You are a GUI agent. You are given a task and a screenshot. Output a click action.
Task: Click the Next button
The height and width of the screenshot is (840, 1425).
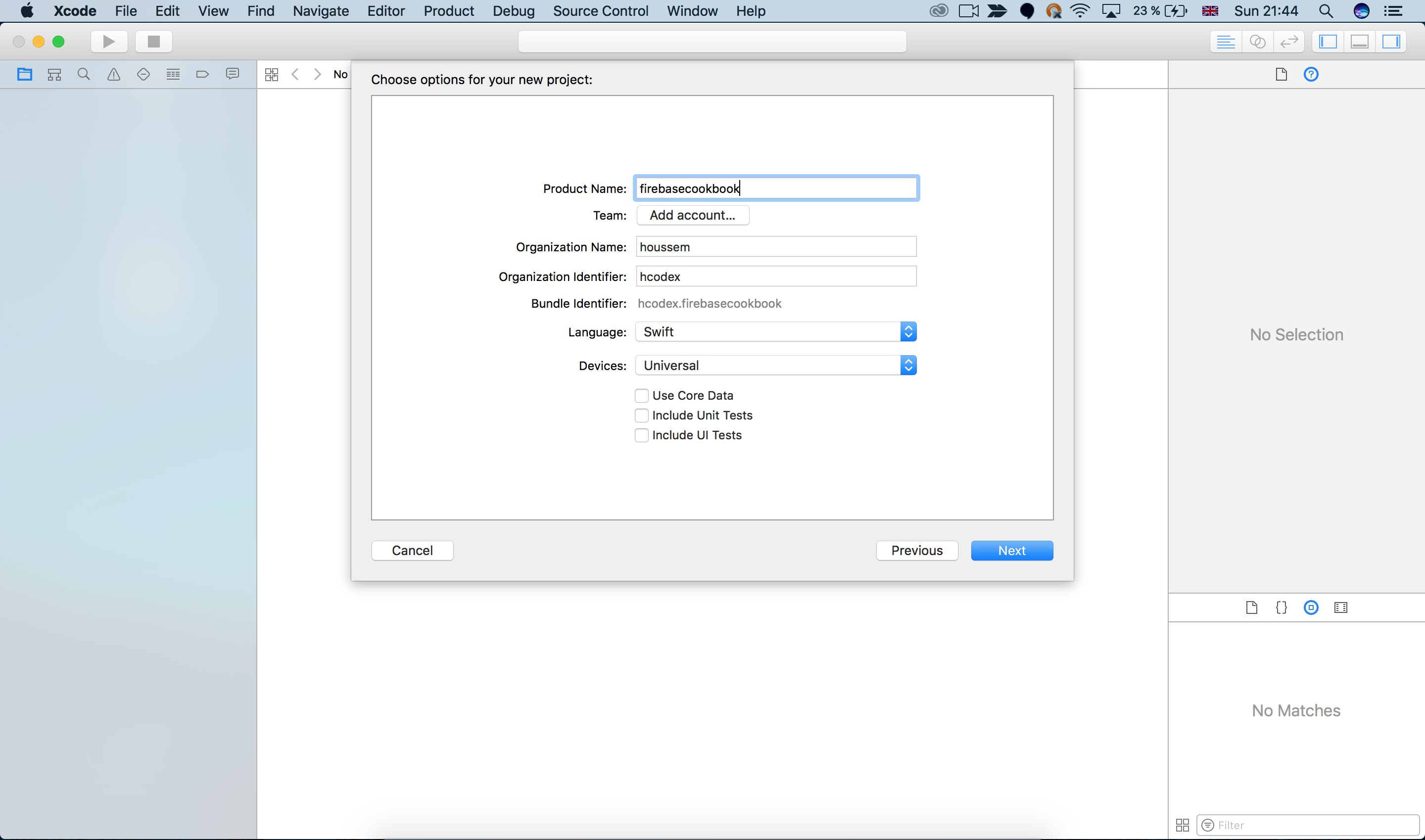[1012, 550]
